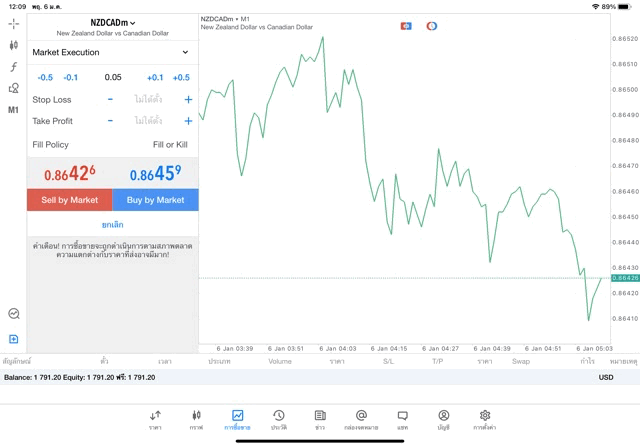Click the bid price 0.86426
The image size is (640, 447).
coord(70,173)
